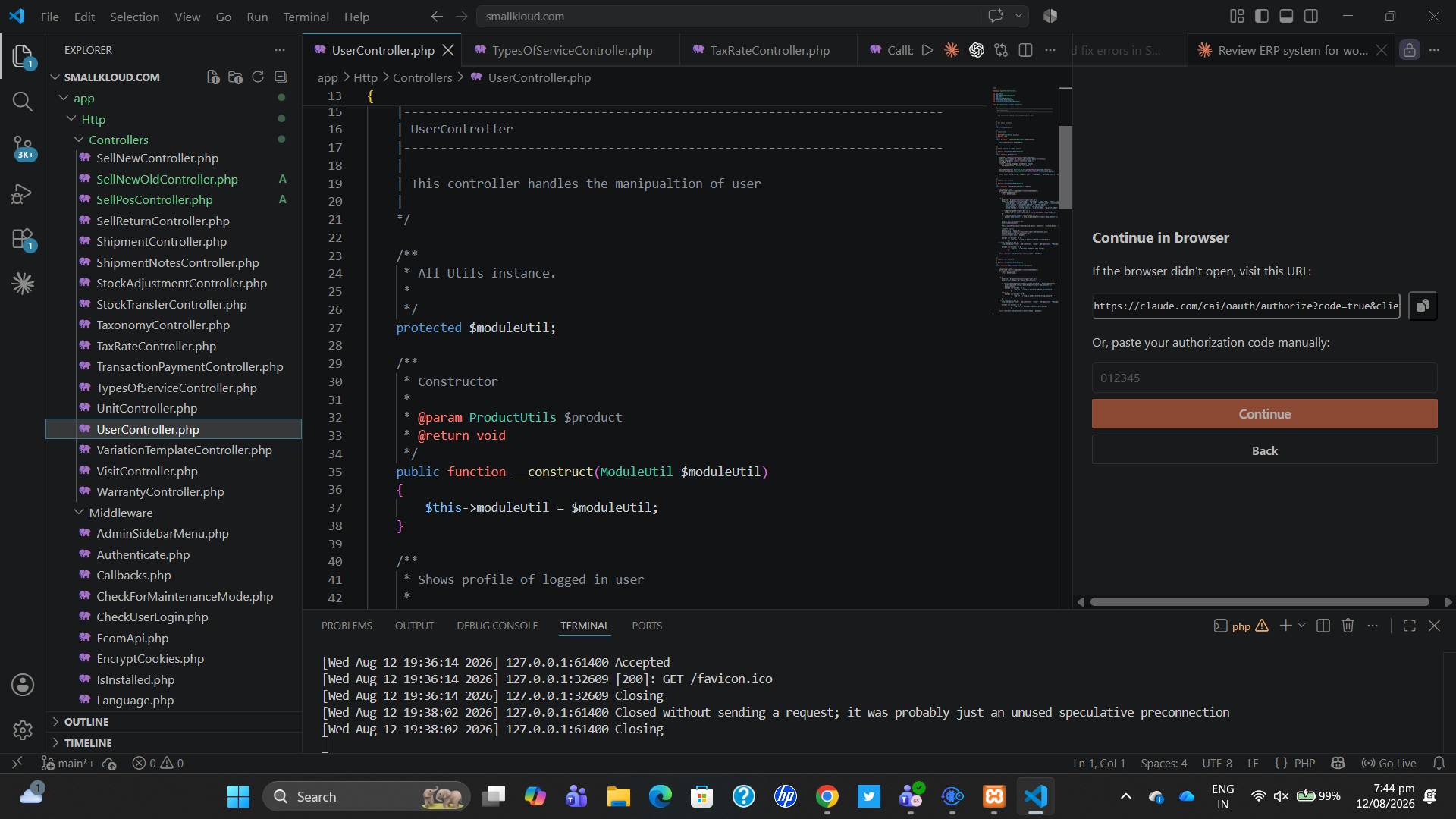Open the Search view in activity bar
The image size is (1456, 819).
coord(23,102)
